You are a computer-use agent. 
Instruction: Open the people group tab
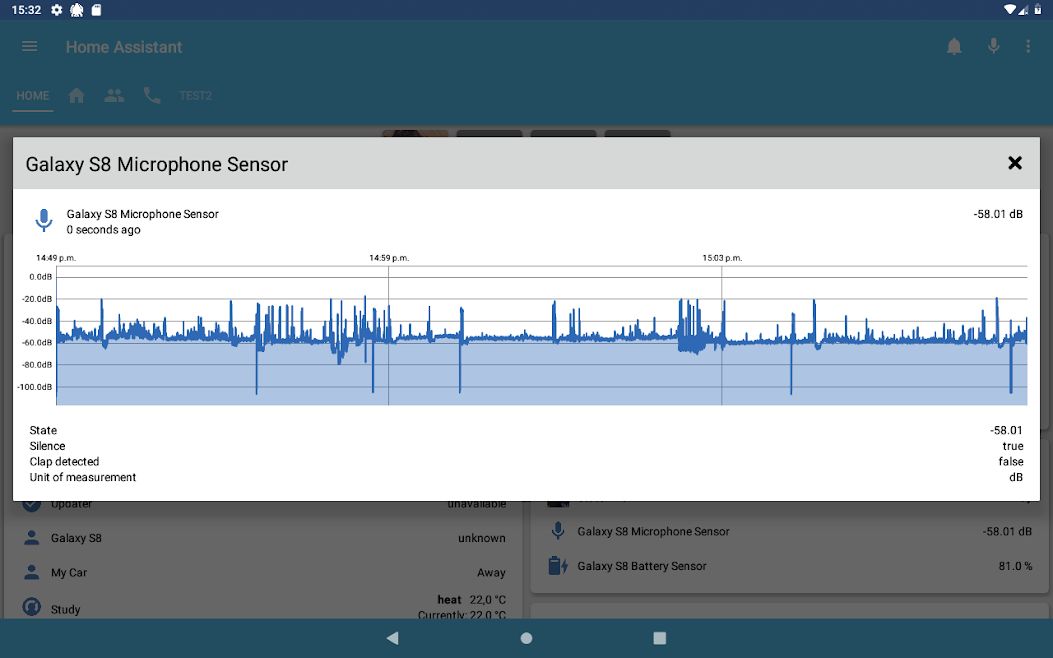(x=114, y=95)
